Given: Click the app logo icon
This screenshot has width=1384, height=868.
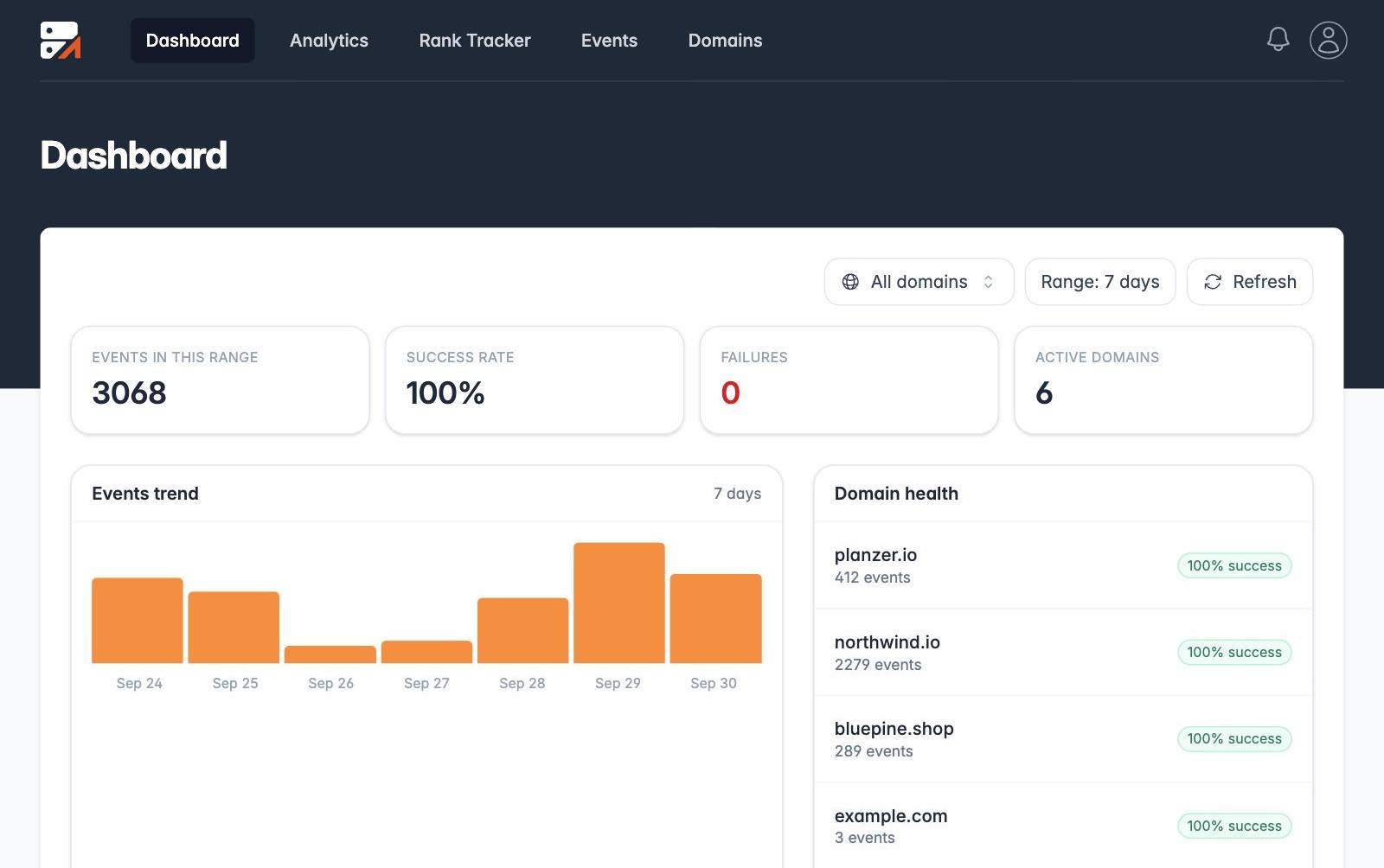Looking at the screenshot, I should click(61, 40).
